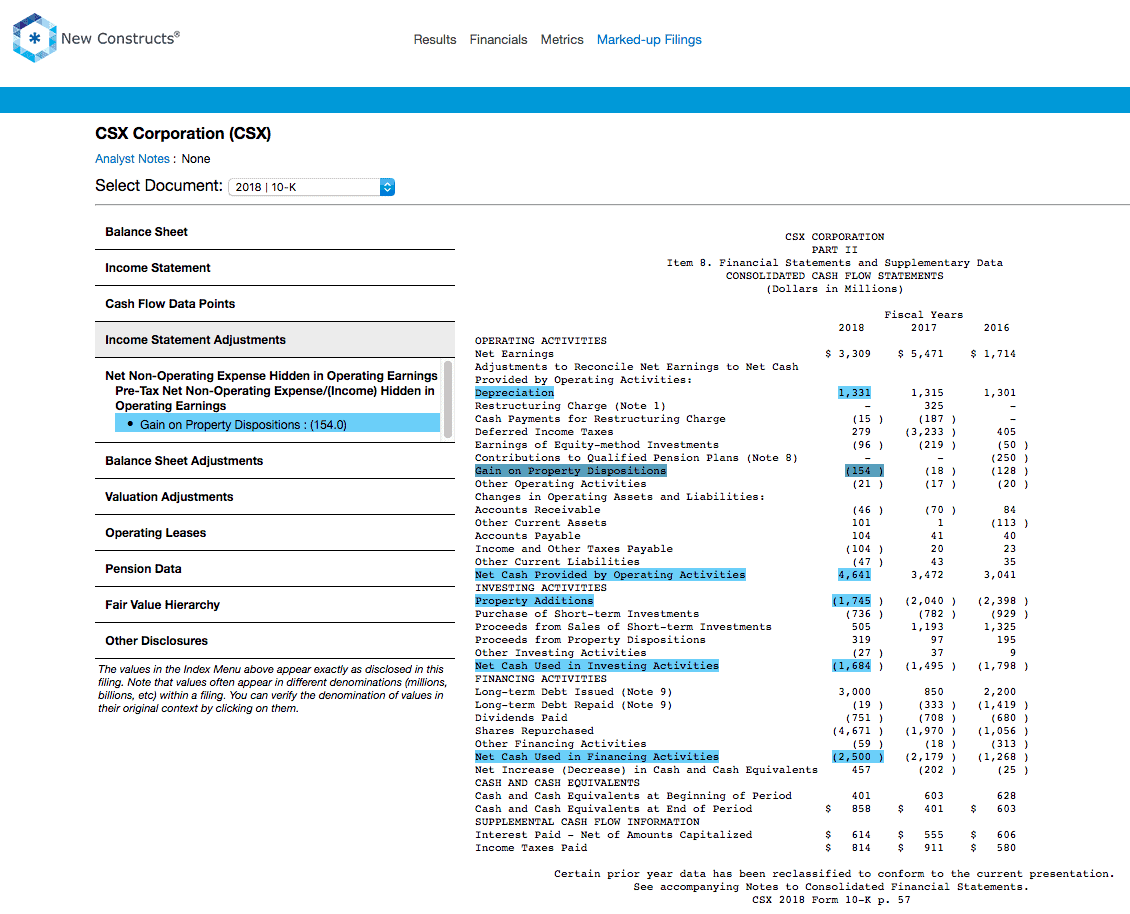Click the Net Non-Operating Expense Hidden in Operating Earnings heading
This screenshot has width=1130, height=914.
[x=272, y=376]
